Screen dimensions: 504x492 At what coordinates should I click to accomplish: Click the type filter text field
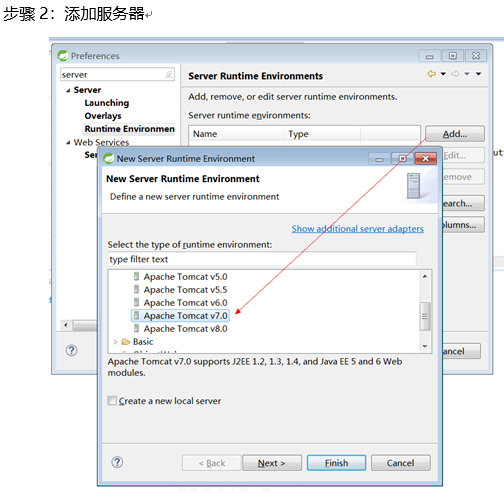[x=262, y=259]
